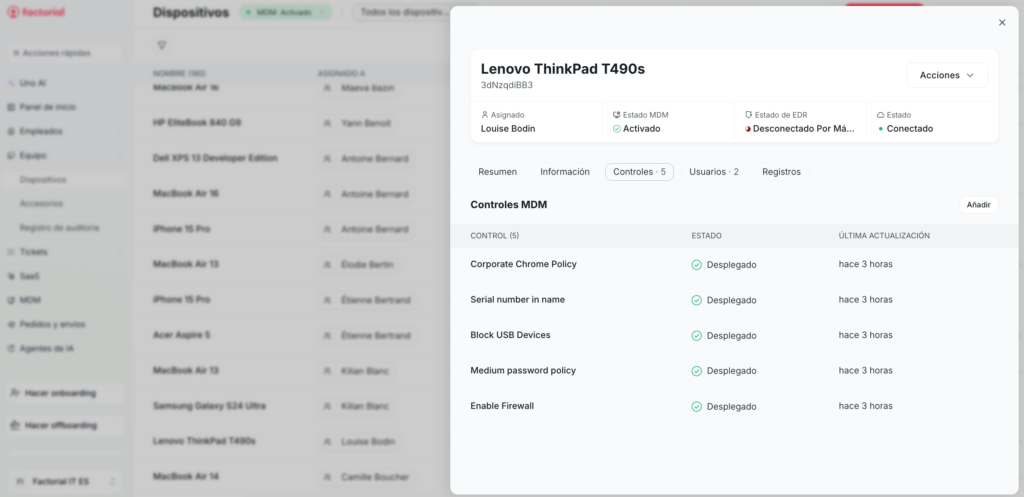Click Desplegado check icon for Corporate Chrome Policy

696,265
